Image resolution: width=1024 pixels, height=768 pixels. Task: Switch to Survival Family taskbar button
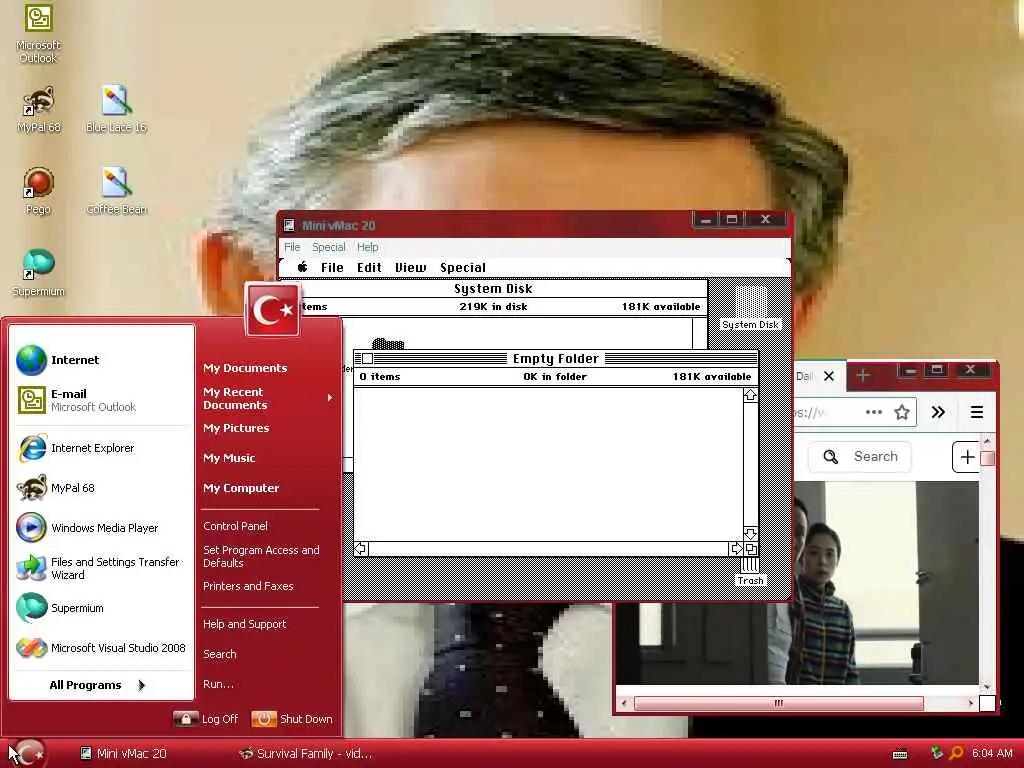(306, 754)
